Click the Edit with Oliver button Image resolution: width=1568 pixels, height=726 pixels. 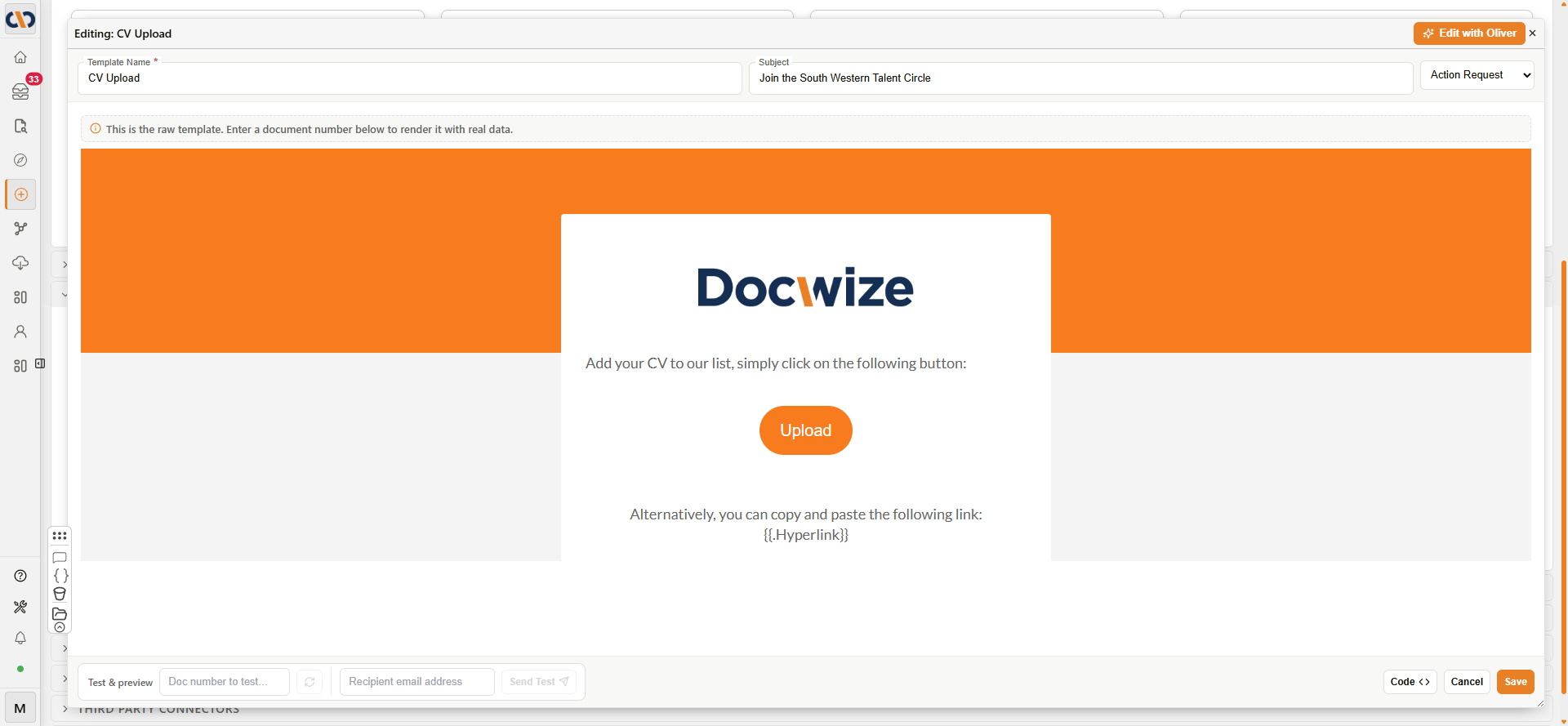point(1469,33)
